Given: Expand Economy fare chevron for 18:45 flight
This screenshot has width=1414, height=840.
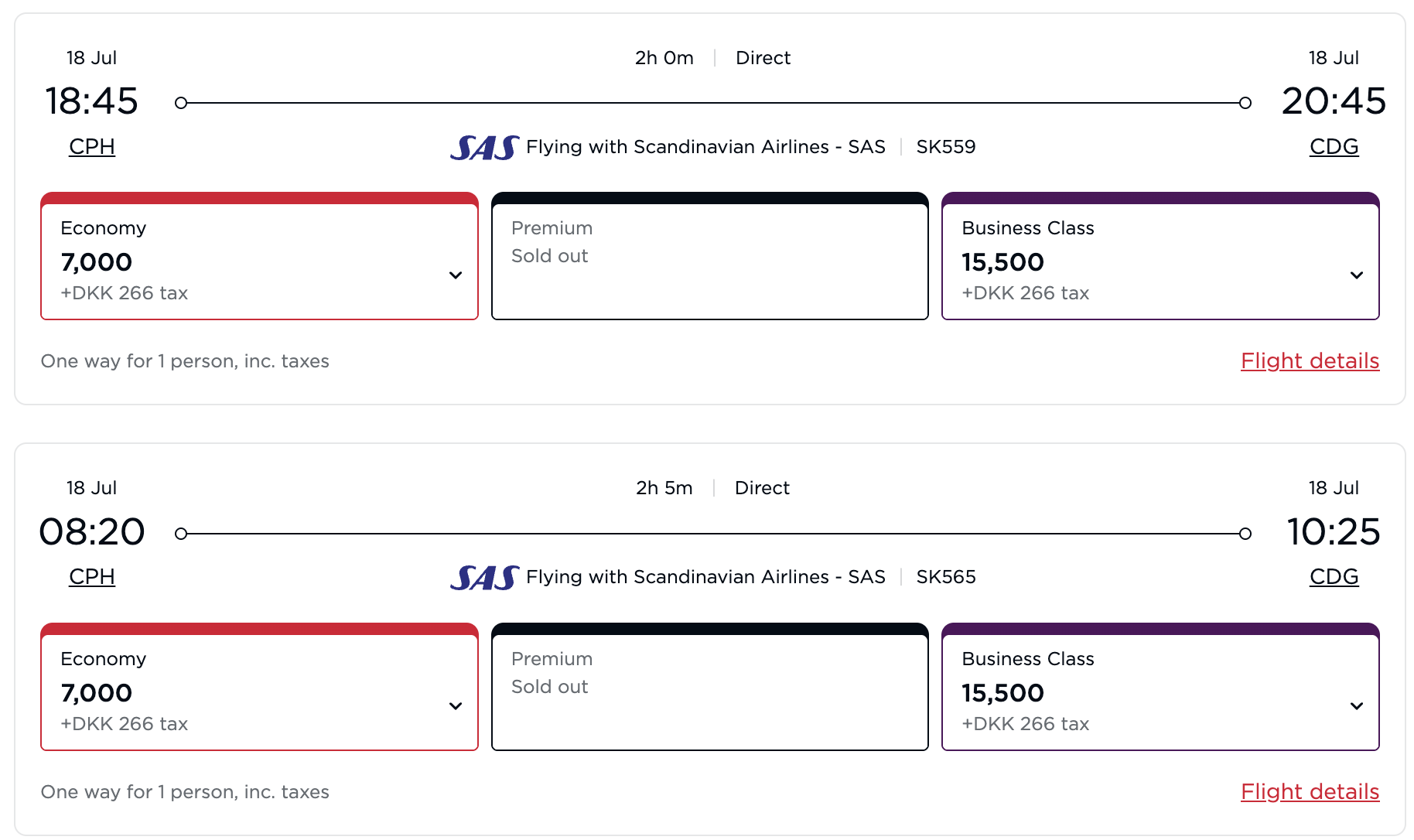Looking at the screenshot, I should point(456,275).
